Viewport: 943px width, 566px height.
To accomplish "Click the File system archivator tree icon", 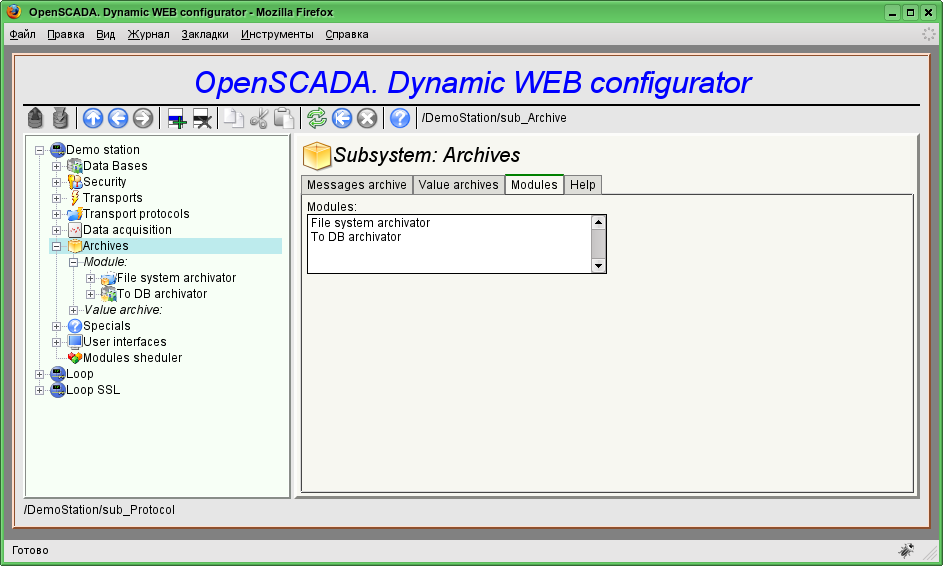I will [108, 278].
